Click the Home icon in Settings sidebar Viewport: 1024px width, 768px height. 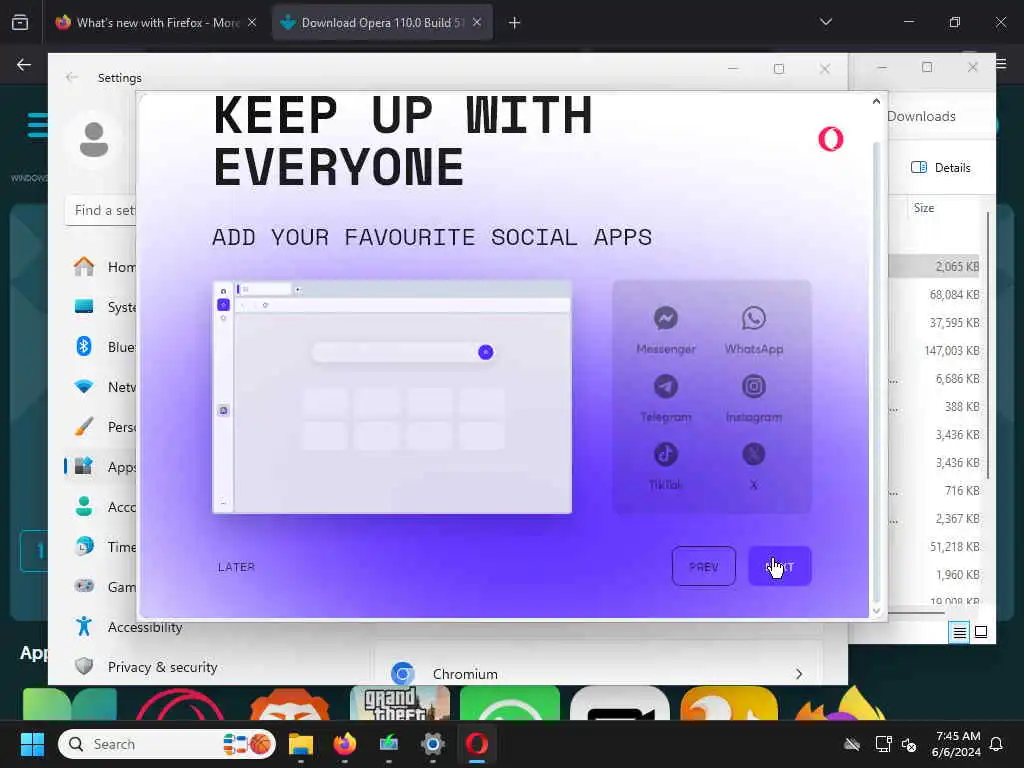pos(84,266)
